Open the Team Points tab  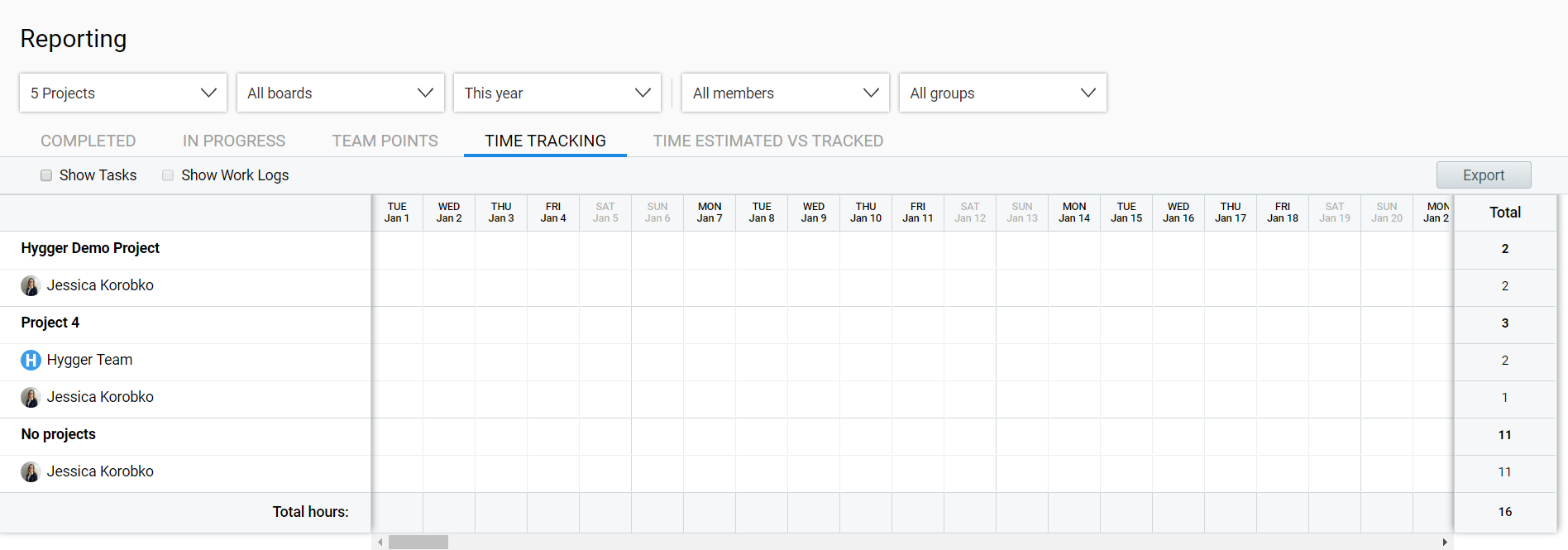click(385, 141)
